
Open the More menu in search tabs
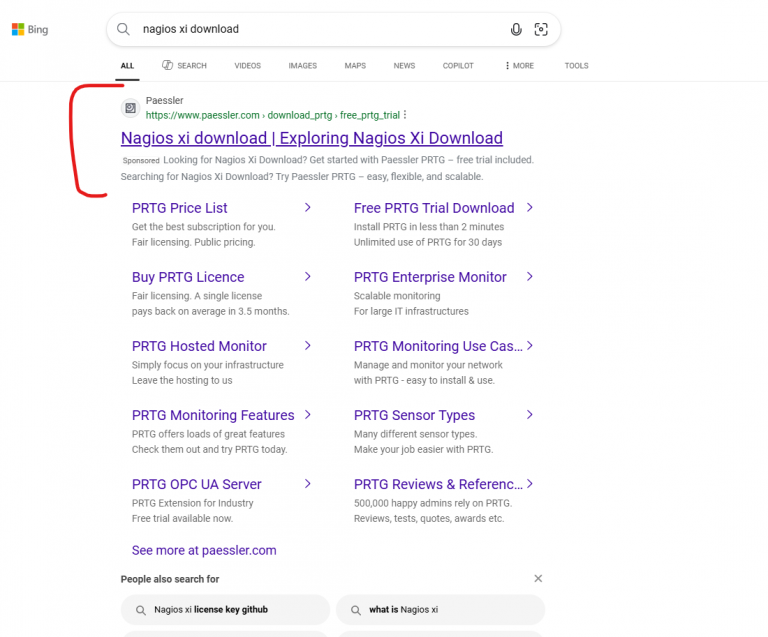[x=519, y=66]
